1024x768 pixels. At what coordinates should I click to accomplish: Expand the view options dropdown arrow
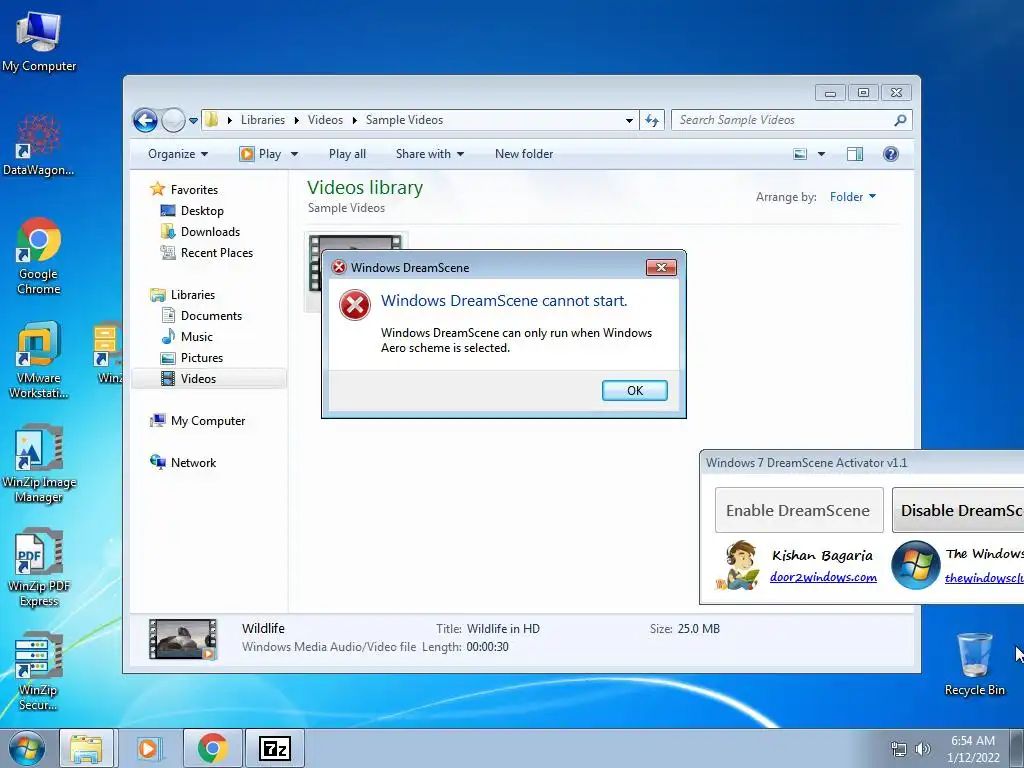click(822, 154)
